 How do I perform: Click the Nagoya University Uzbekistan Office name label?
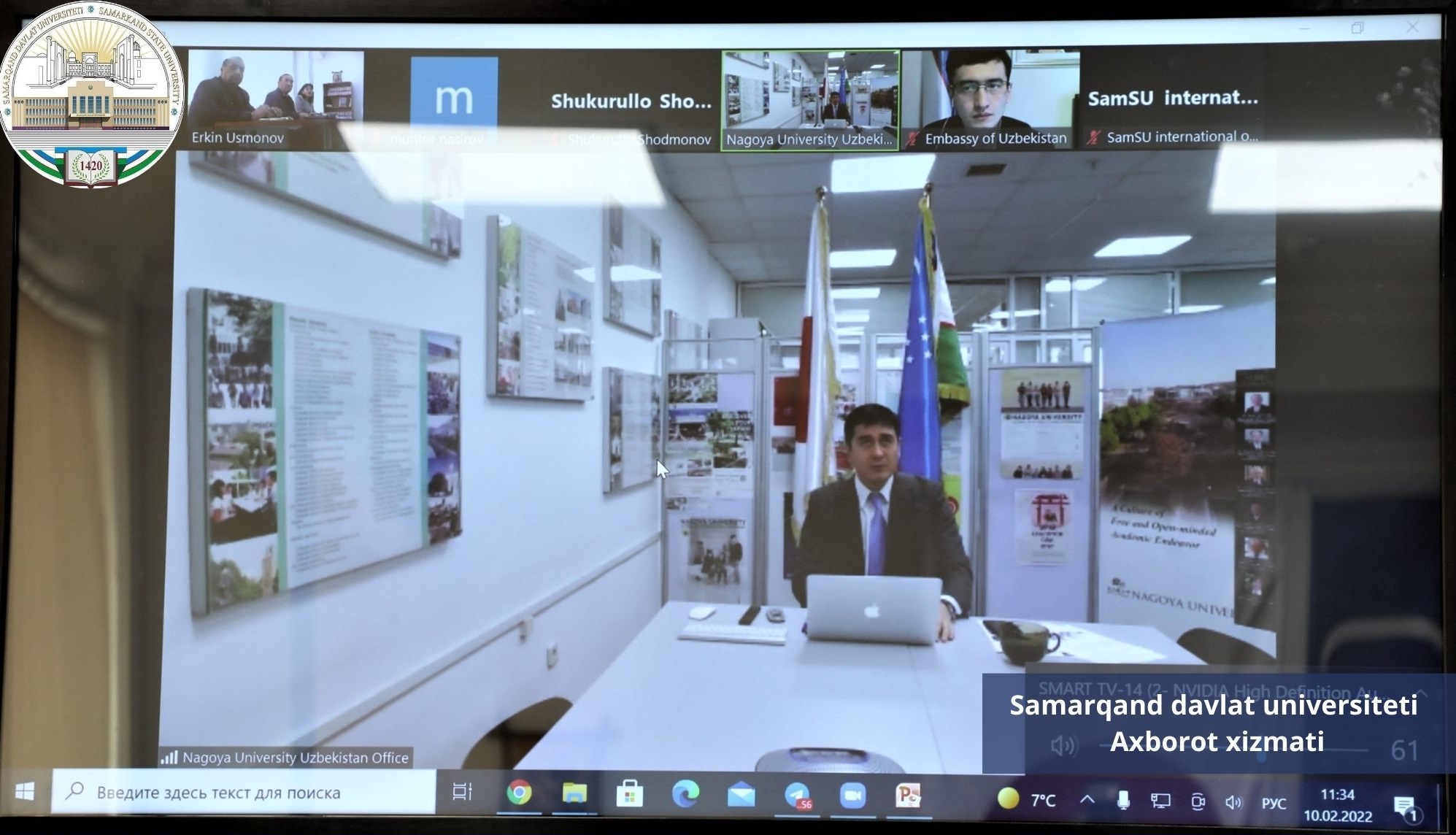(295, 758)
